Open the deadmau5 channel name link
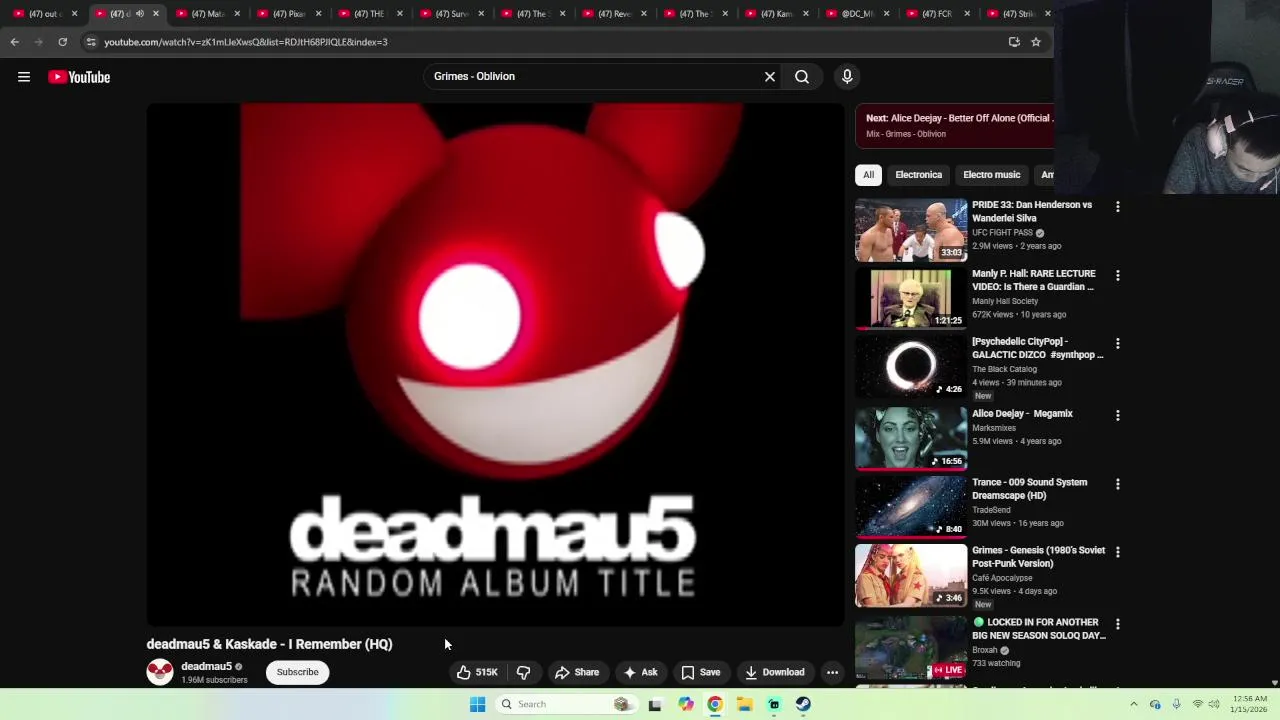The width and height of the screenshot is (1280, 720). coord(206,666)
